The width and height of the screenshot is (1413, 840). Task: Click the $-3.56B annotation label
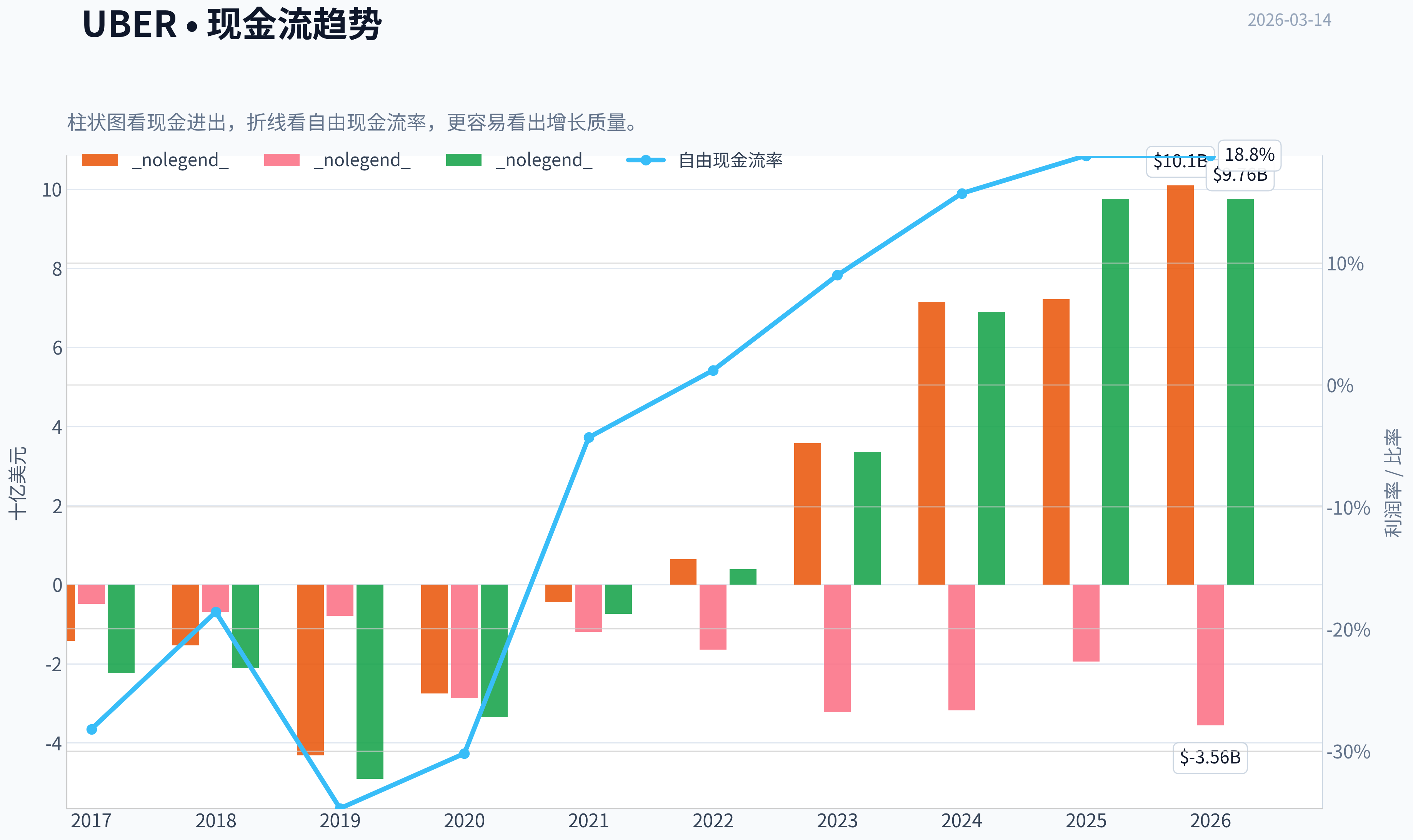1210,757
